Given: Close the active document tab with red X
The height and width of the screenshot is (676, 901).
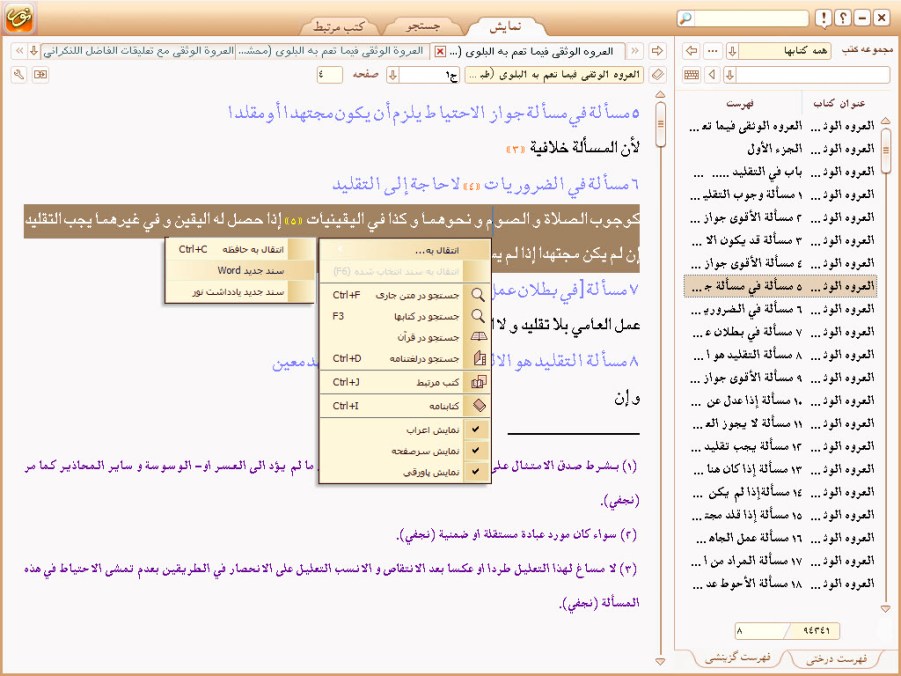Looking at the screenshot, I should coord(440,52).
